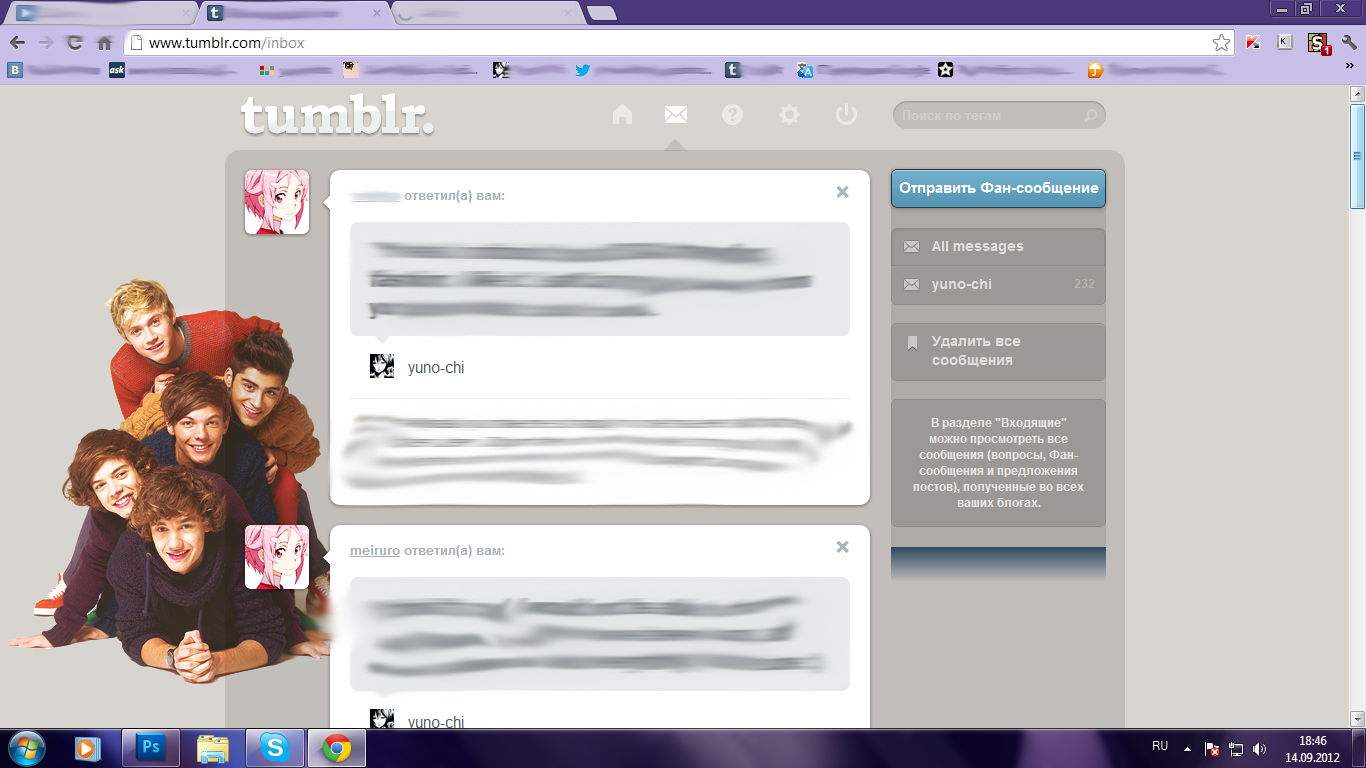Click the search magnifier icon
This screenshot has height=768, width=1366.
[x=1091, y=116]
